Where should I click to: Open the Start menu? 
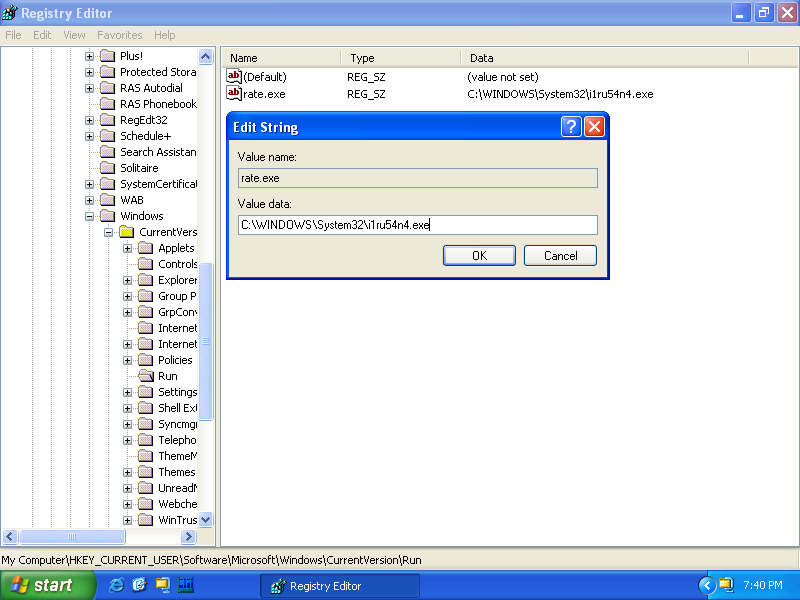47,585
